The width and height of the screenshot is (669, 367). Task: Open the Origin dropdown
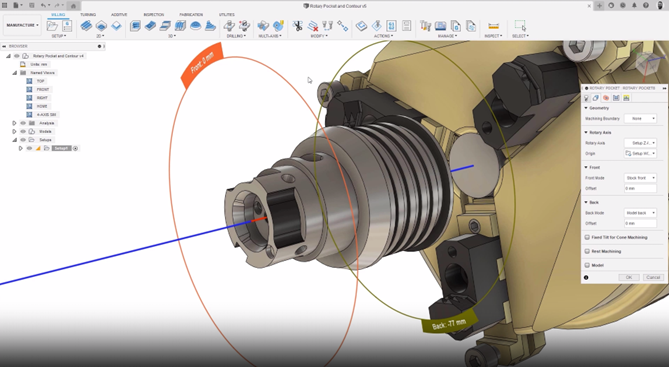point(640,154)
